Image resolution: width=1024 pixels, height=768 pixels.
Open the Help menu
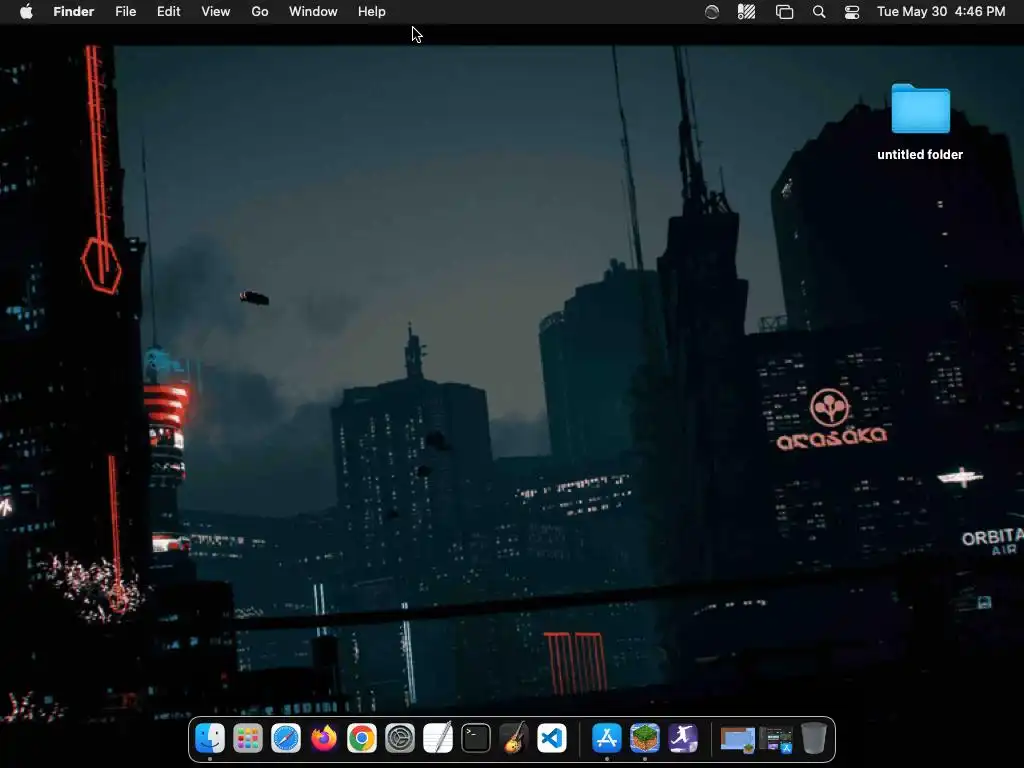[x=372, y=12]
